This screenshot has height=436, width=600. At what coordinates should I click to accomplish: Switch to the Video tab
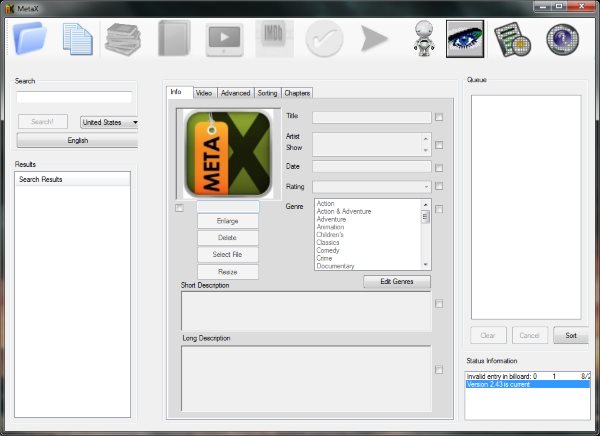[x=205, y=93]
